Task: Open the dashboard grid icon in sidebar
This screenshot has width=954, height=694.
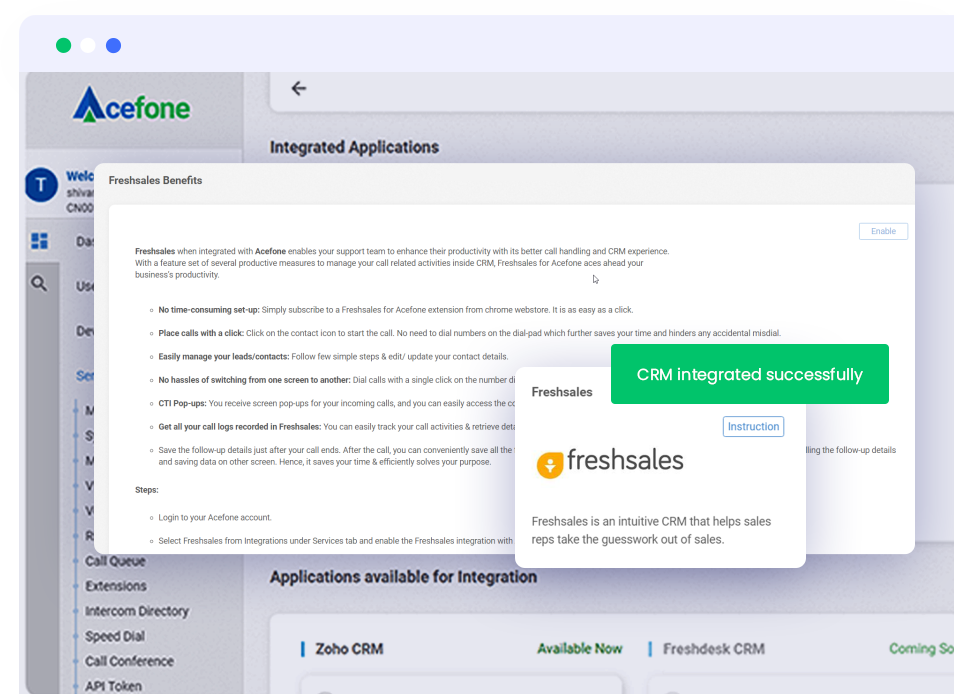Action: click(x=40, y=241)
